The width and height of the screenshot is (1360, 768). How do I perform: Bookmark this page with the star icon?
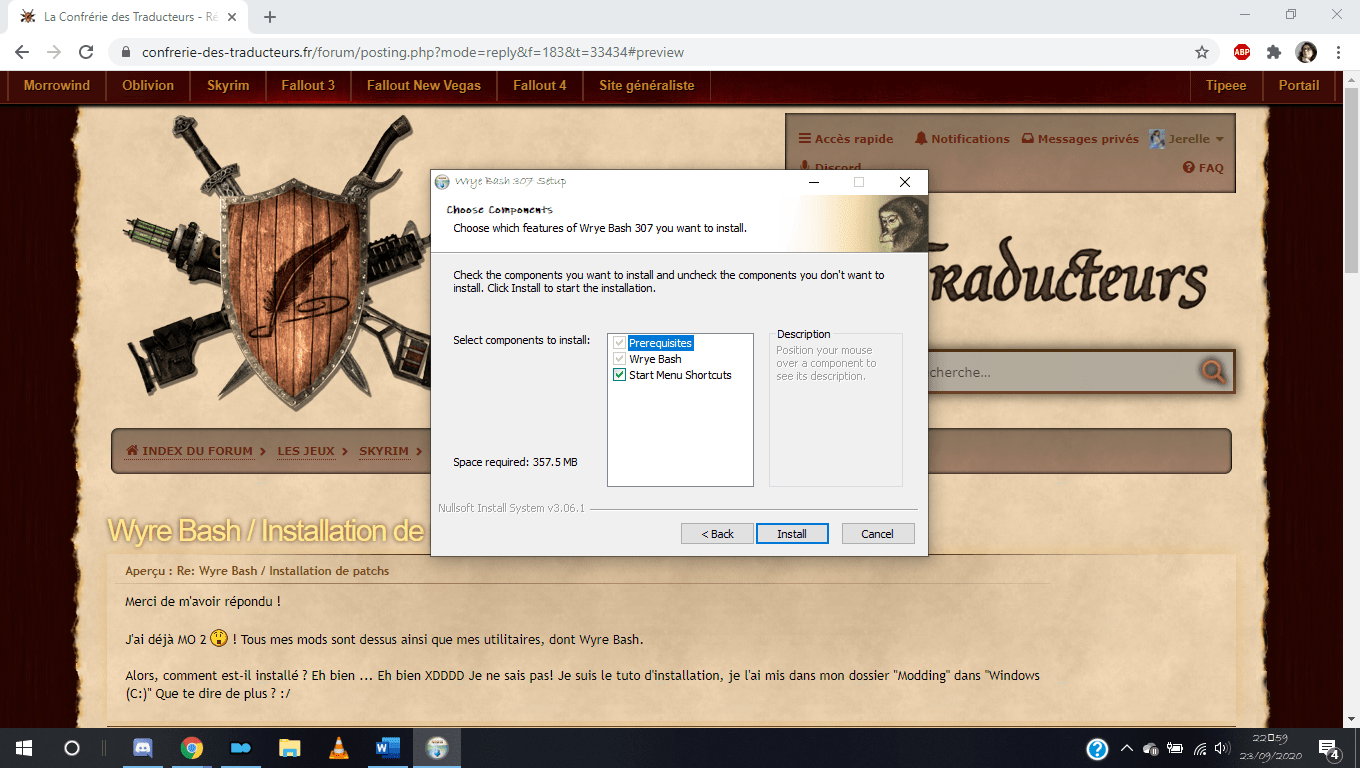(x=1202, y=52)
